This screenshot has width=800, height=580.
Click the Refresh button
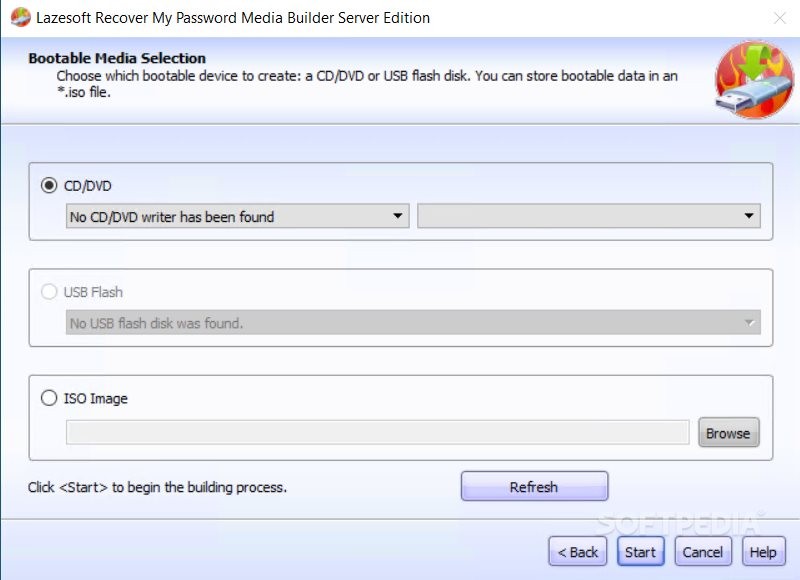pos(534,487)
